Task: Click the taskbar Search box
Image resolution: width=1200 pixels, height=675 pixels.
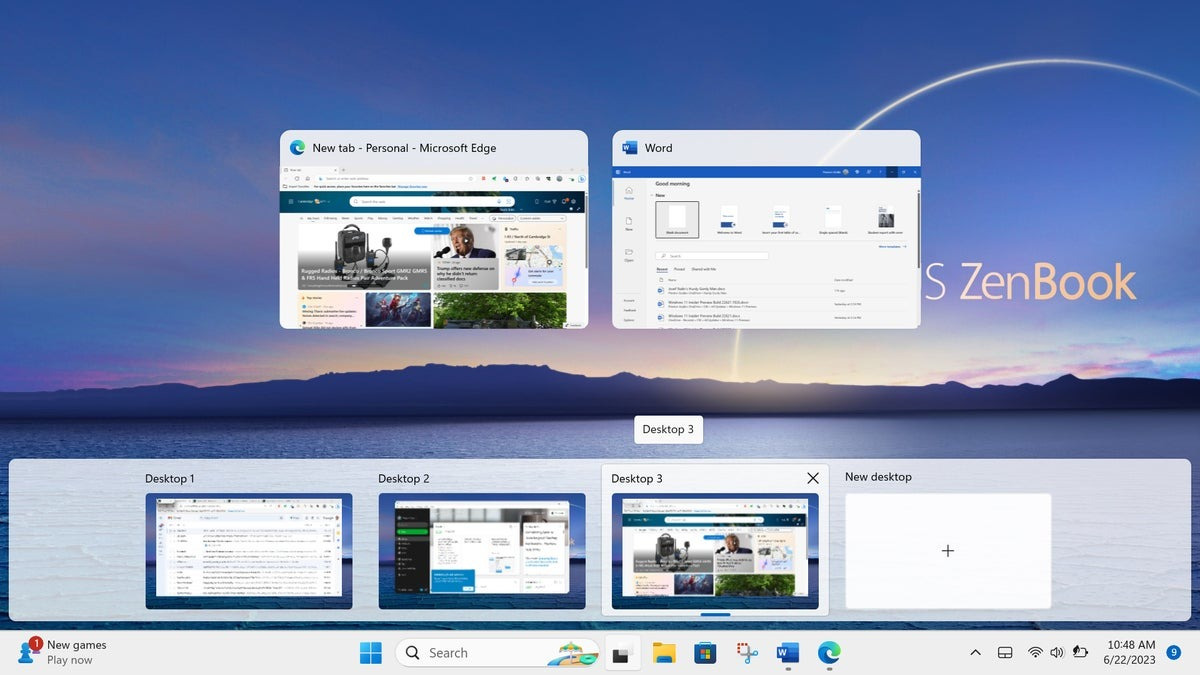Action: coord(498,653)
